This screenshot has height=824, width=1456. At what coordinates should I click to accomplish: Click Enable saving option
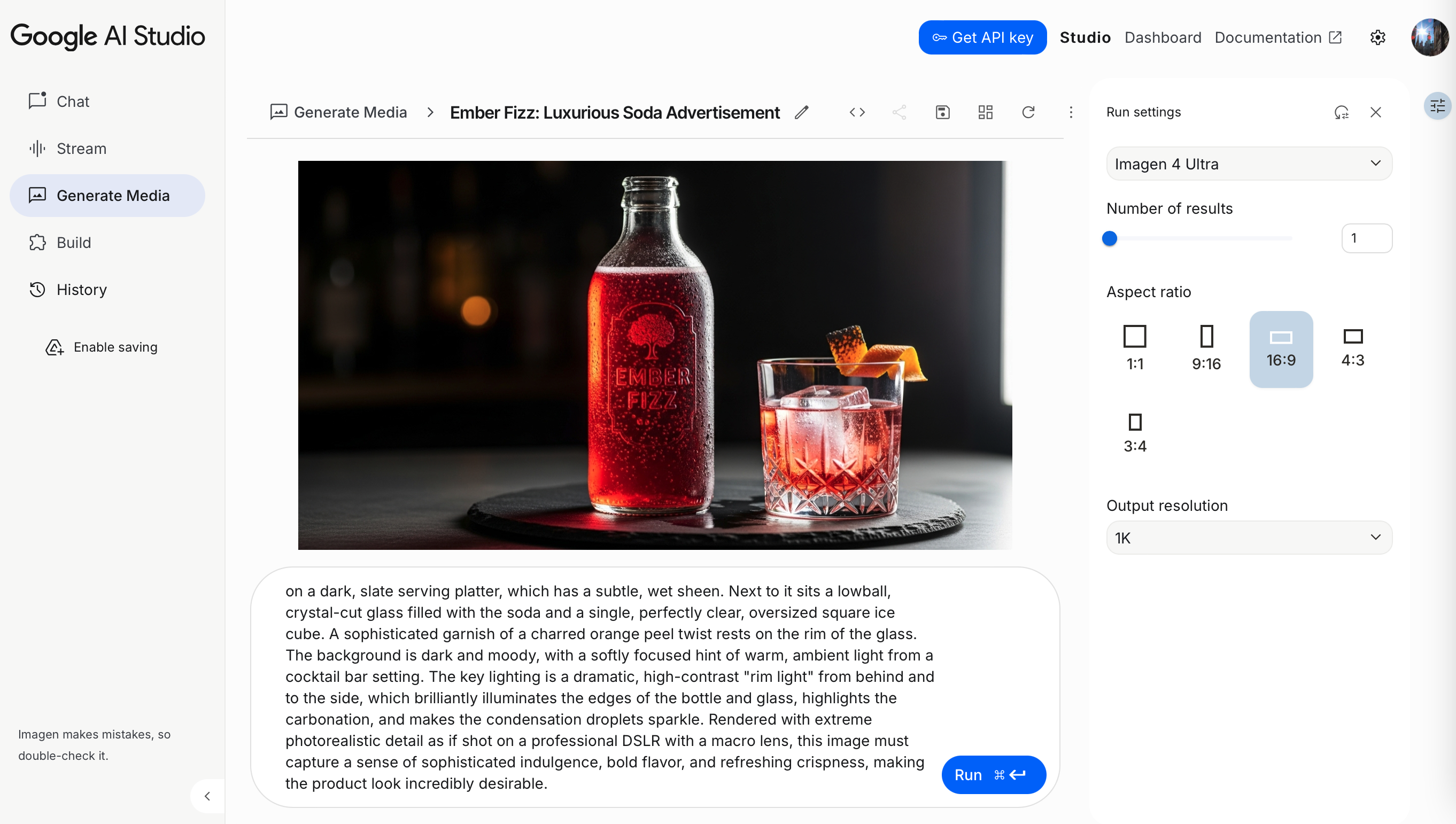coord(102,347)
